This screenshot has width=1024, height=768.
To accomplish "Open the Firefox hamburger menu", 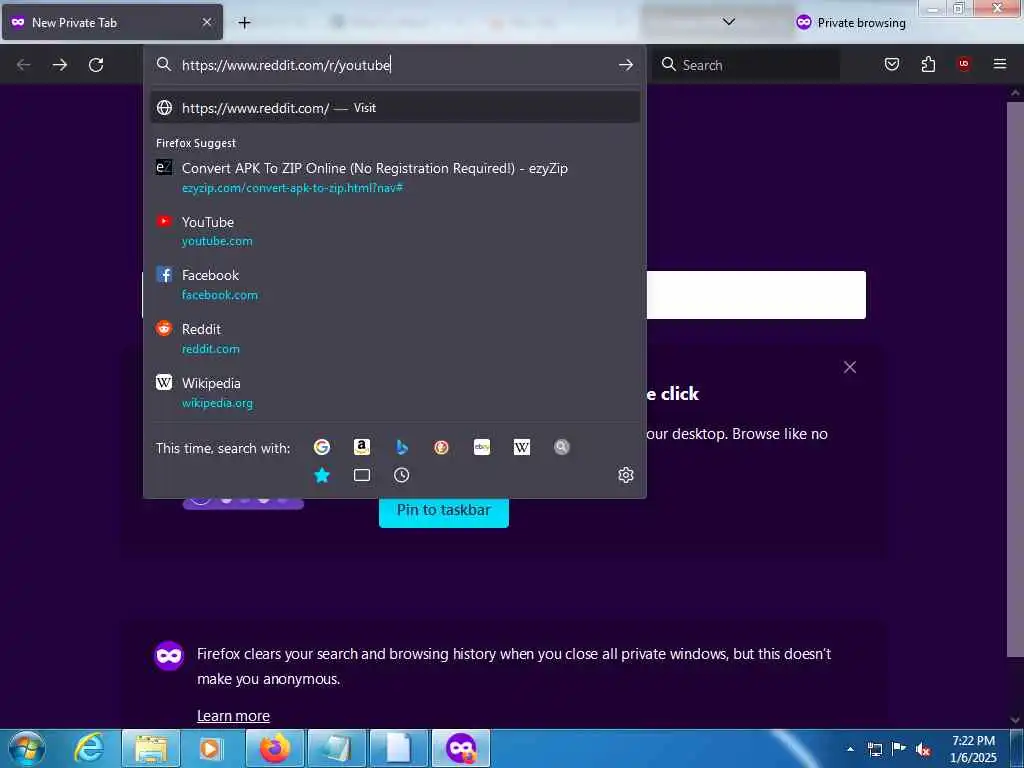I will click(1000, 64).
